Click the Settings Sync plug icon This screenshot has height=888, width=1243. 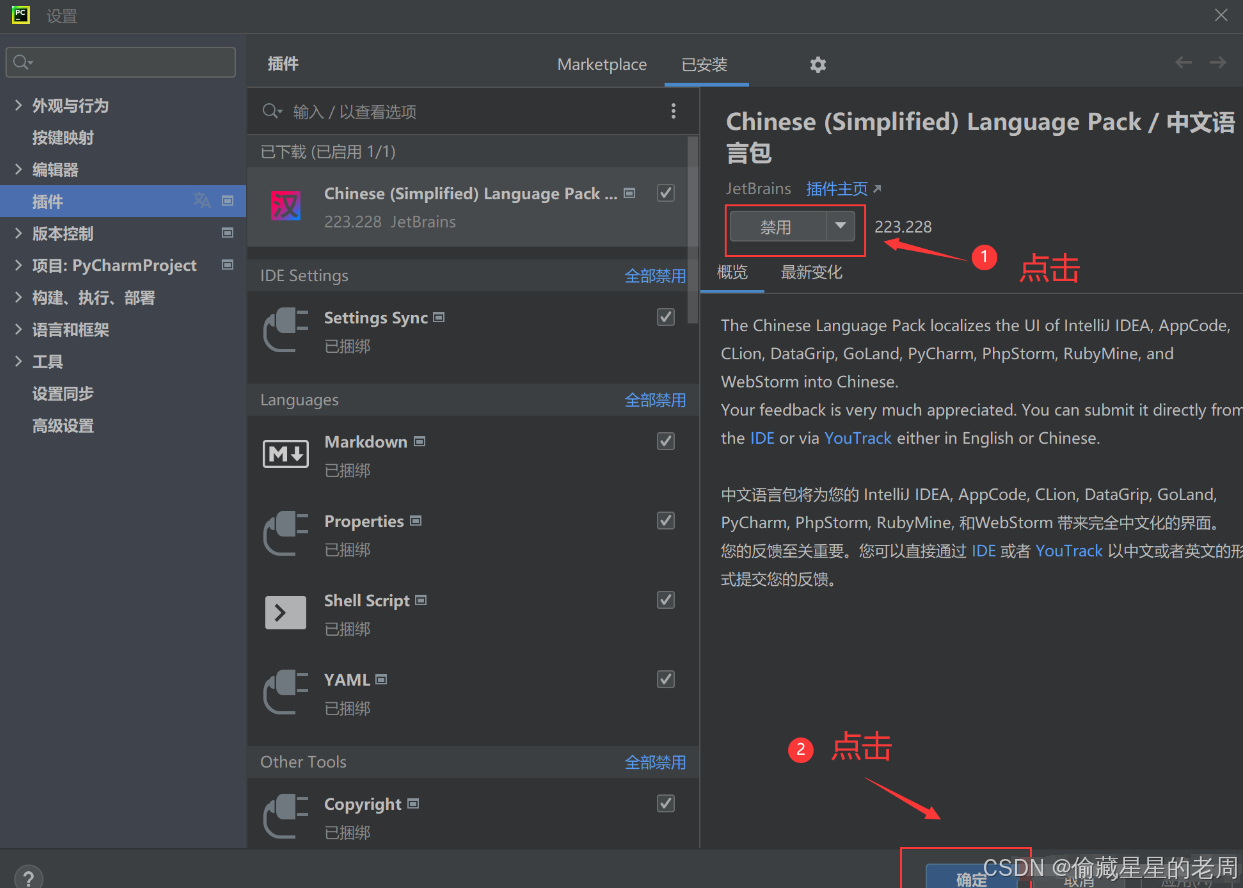(286, 331)
